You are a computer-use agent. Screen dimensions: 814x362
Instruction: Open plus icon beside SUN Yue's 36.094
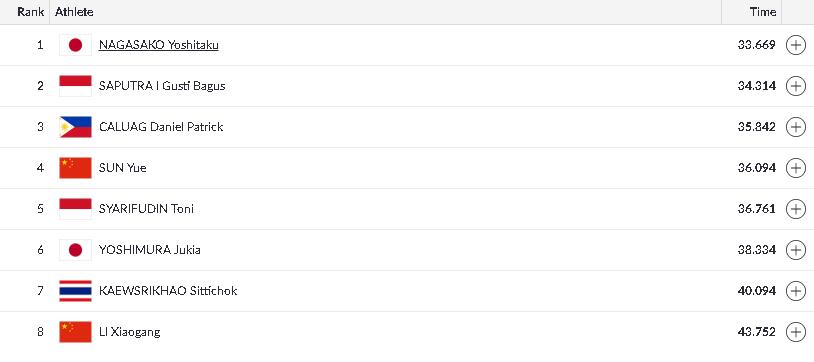tap(796, 168)
